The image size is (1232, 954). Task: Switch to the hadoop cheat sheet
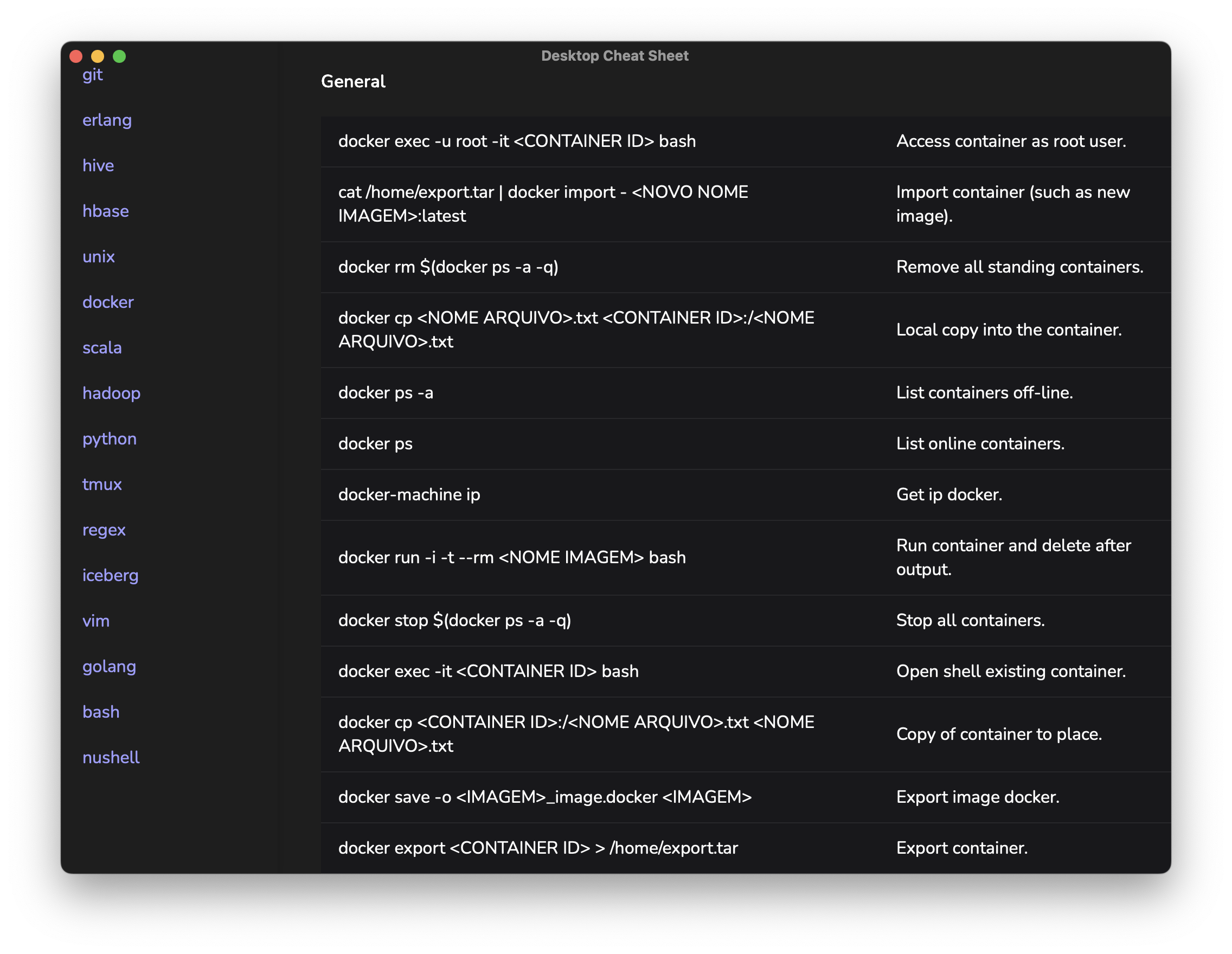[x=111, y=394]
